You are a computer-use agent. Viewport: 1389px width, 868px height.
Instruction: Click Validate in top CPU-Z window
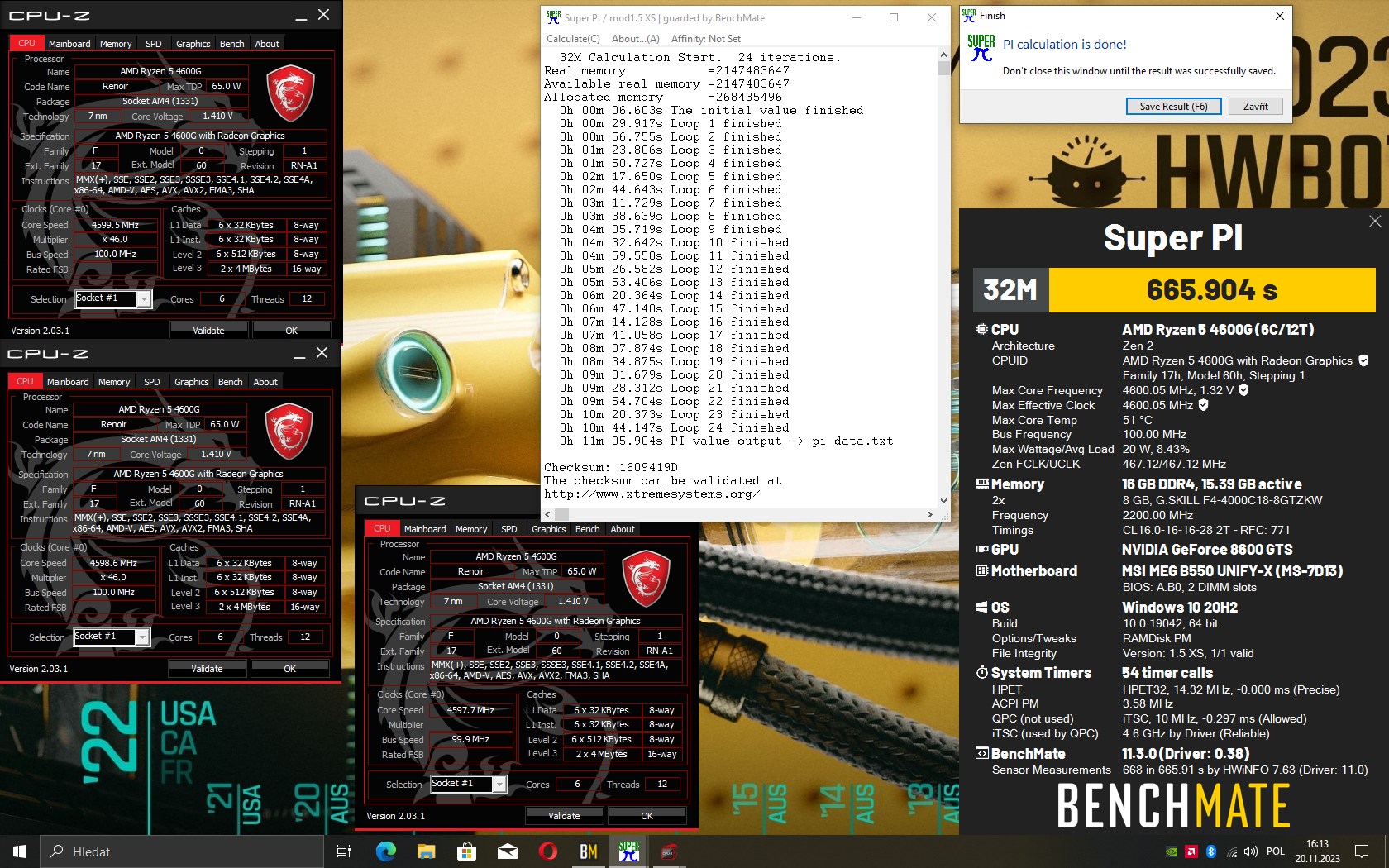tap(209, 330)
